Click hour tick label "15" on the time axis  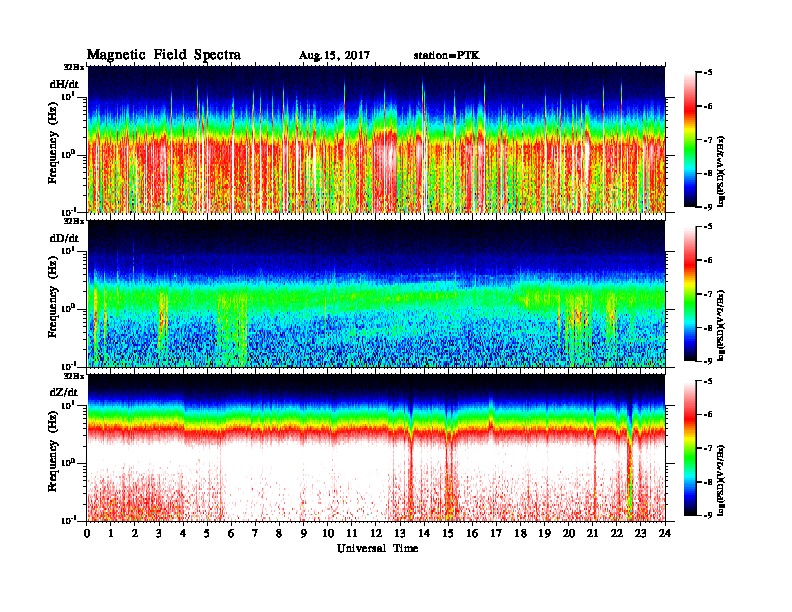point(448,533)
